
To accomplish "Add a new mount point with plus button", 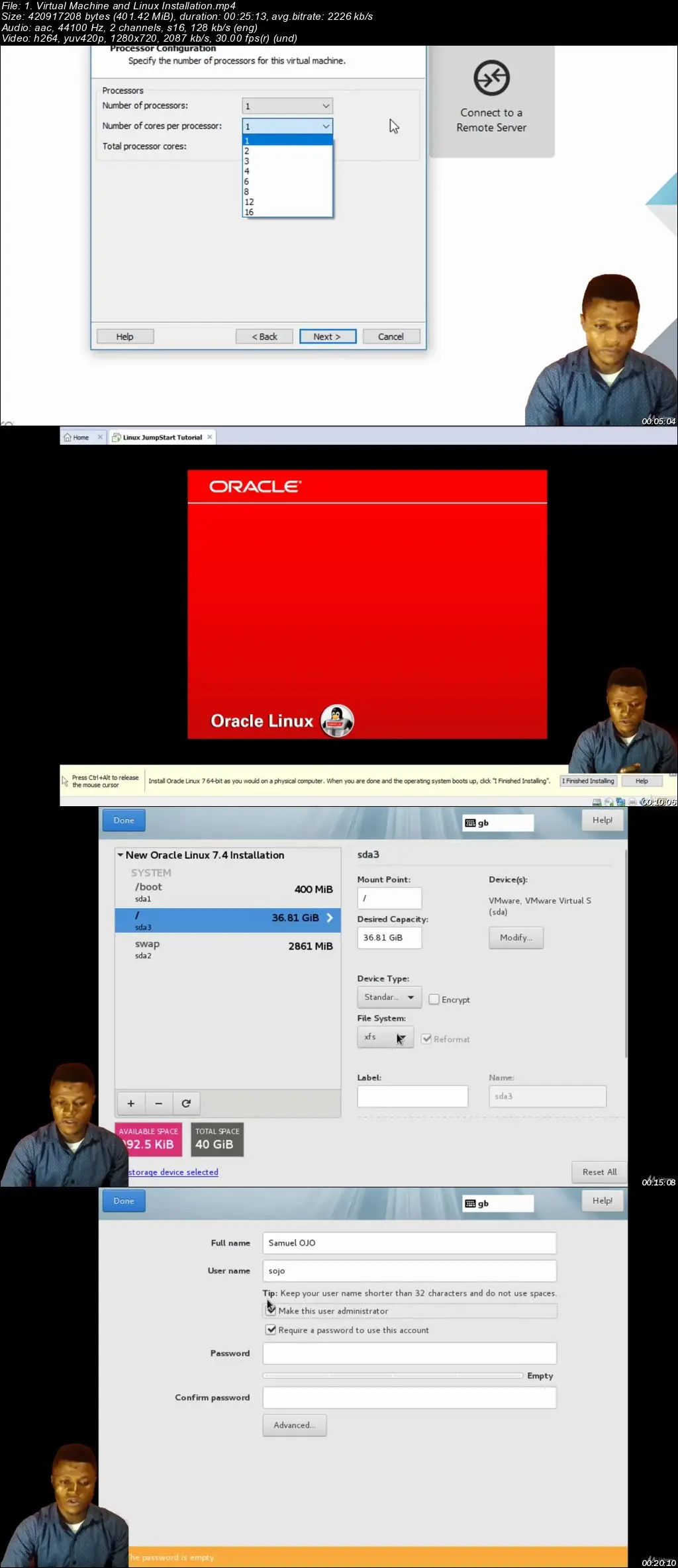I will tap(131, 1103).
